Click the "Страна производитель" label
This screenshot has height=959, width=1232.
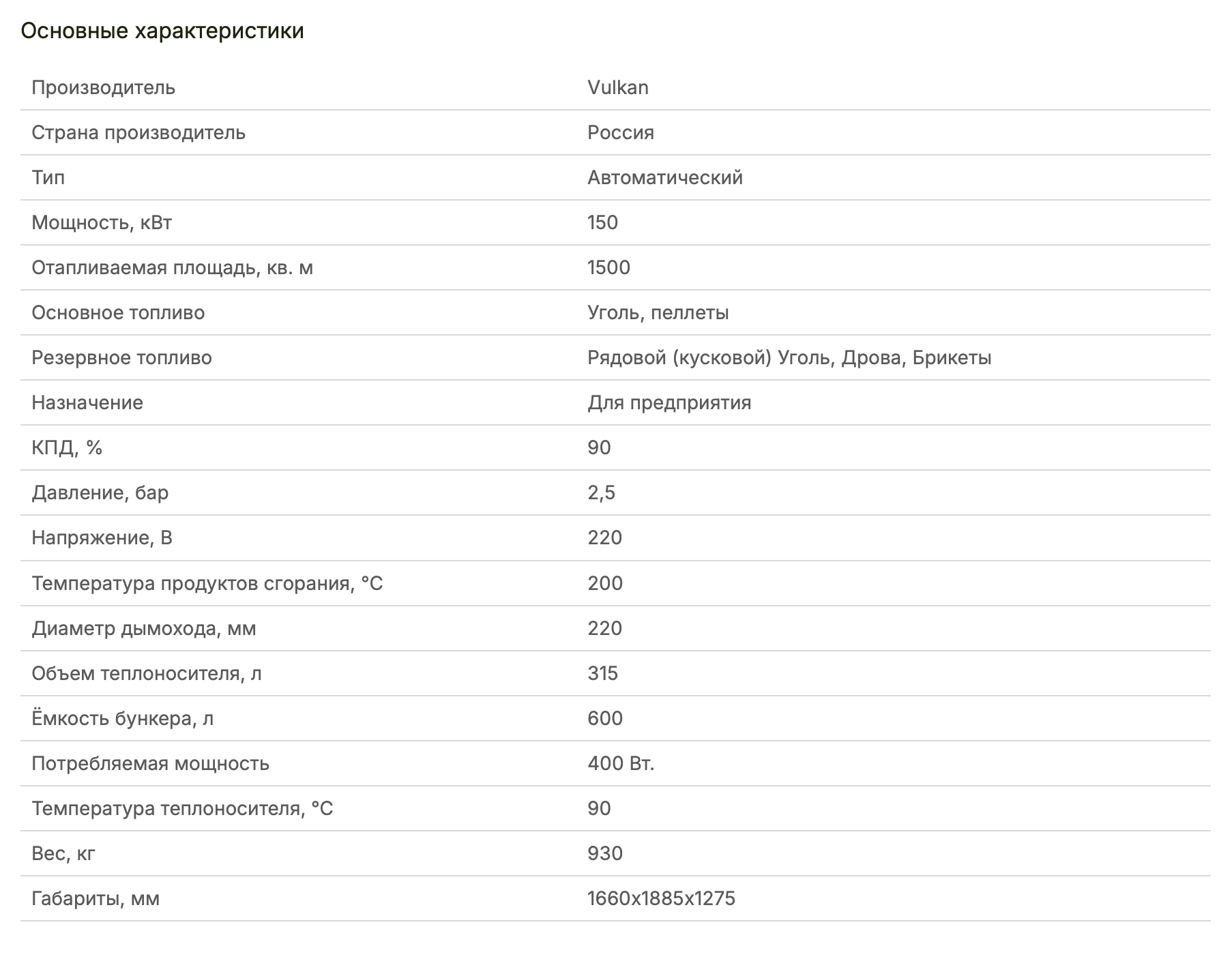click(x=138, y=132)
